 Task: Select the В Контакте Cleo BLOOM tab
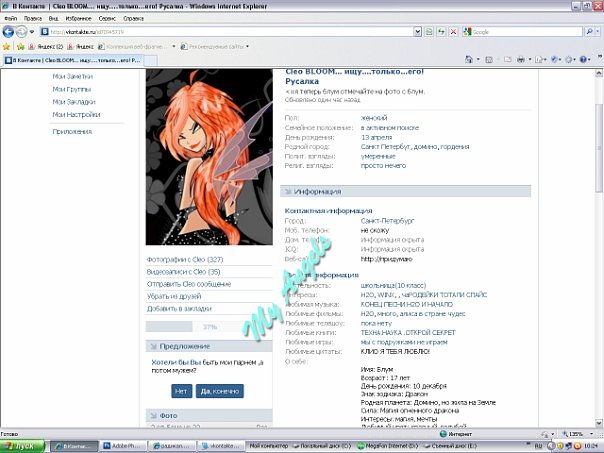(72, 60)
